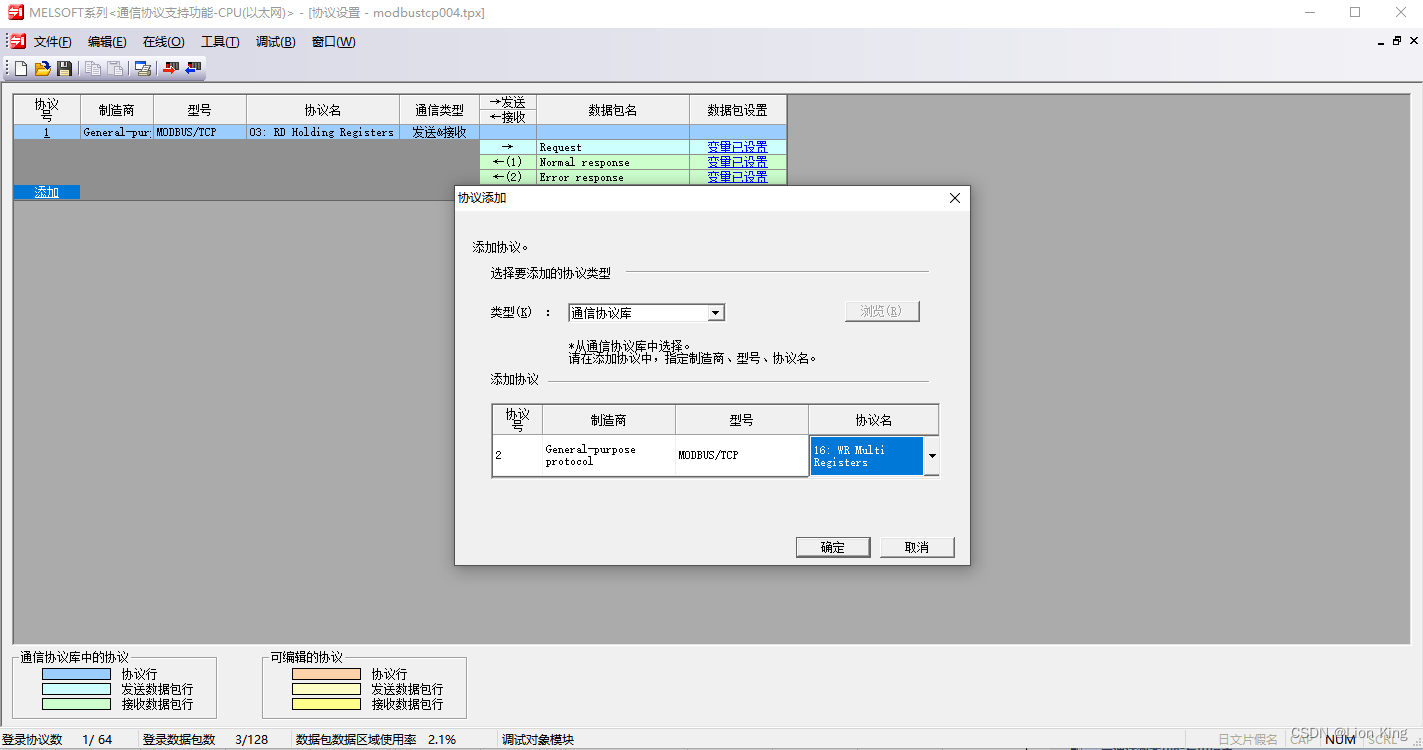The image size is (1423, 750).
Task: Click the 添加 button below protocol list
Action: point(46,191)
